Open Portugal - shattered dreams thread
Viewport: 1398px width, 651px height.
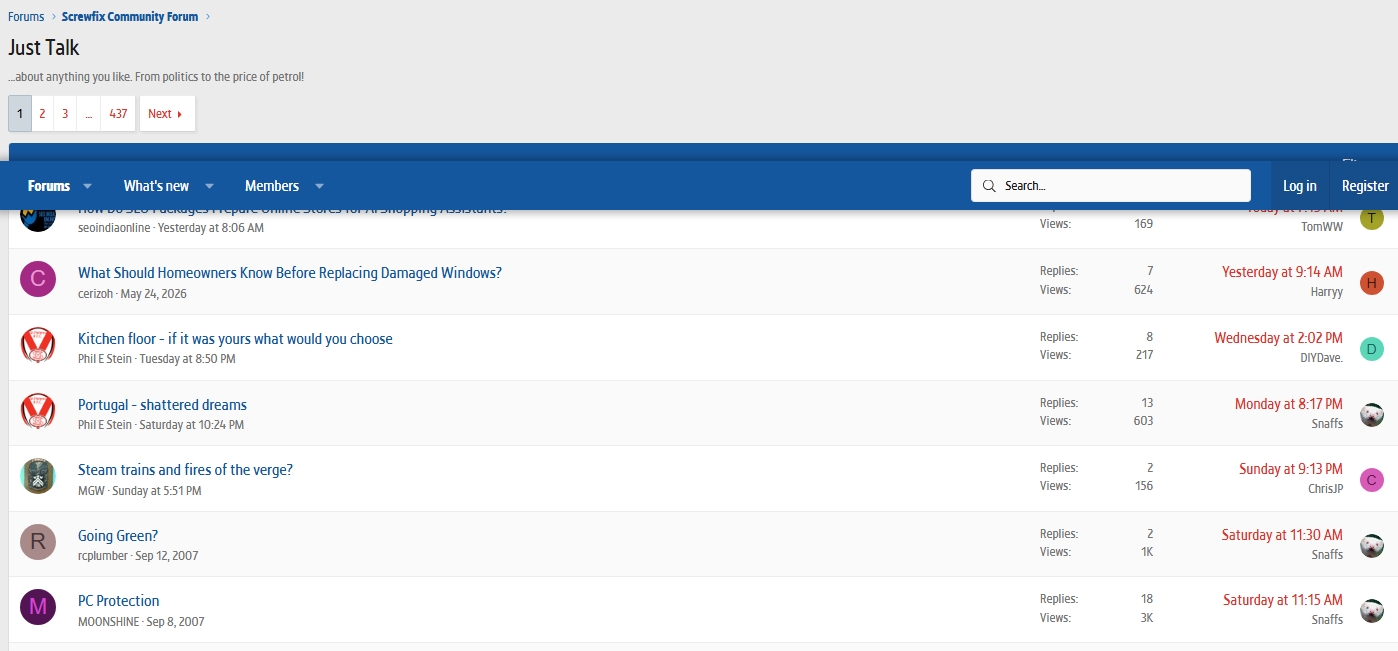click(x=162, y=405)
